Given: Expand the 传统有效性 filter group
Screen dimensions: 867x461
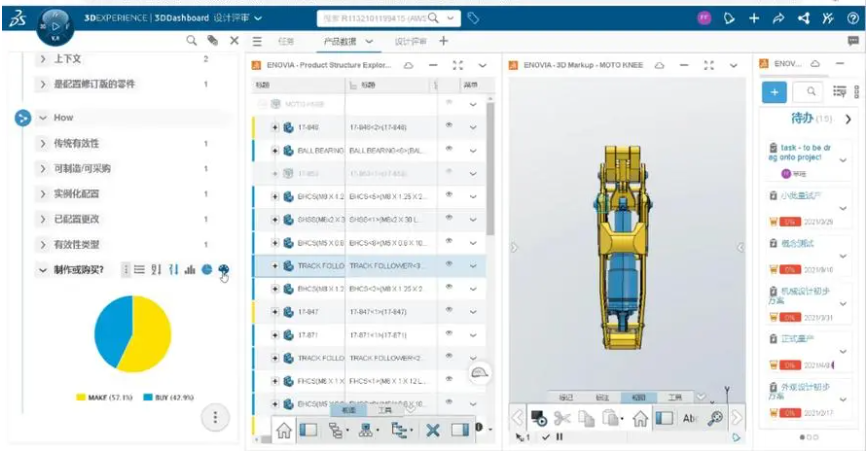Looking at the screenshot, I should pos(43,143).
